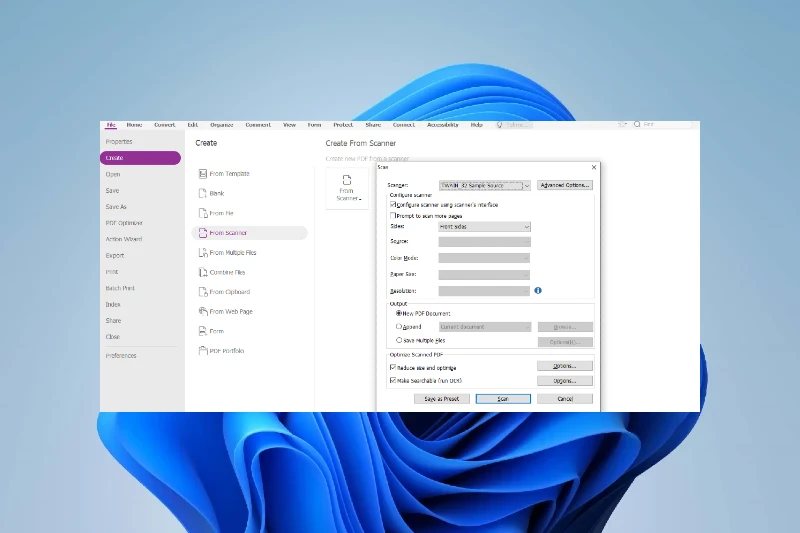
Task: Select the New PDF Document radio button
Action: (x=399, y=313)
